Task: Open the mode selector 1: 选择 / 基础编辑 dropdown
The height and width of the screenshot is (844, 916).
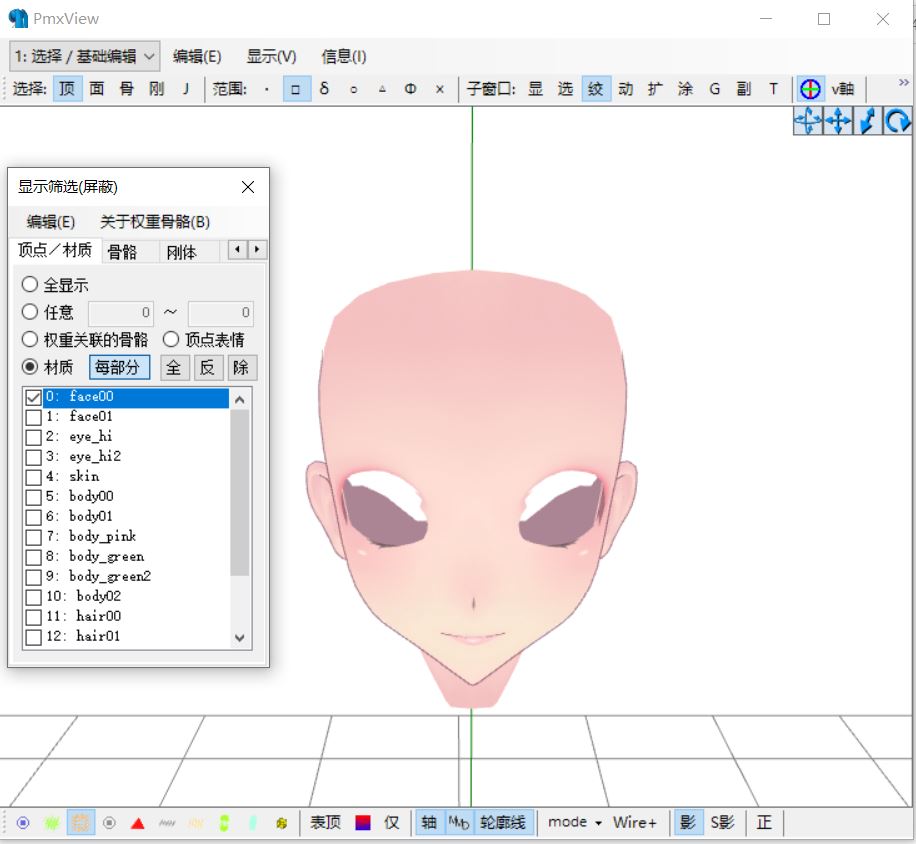Action: point(85,56)
